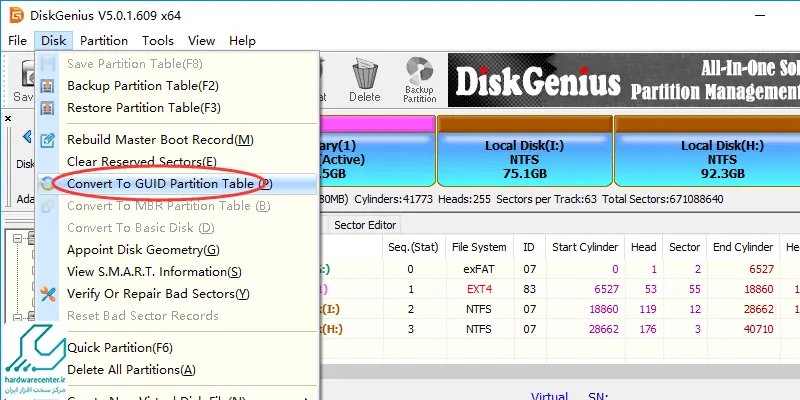
Task: Click the Rebuild Master Boot Record icon
Action: (47, 140)
